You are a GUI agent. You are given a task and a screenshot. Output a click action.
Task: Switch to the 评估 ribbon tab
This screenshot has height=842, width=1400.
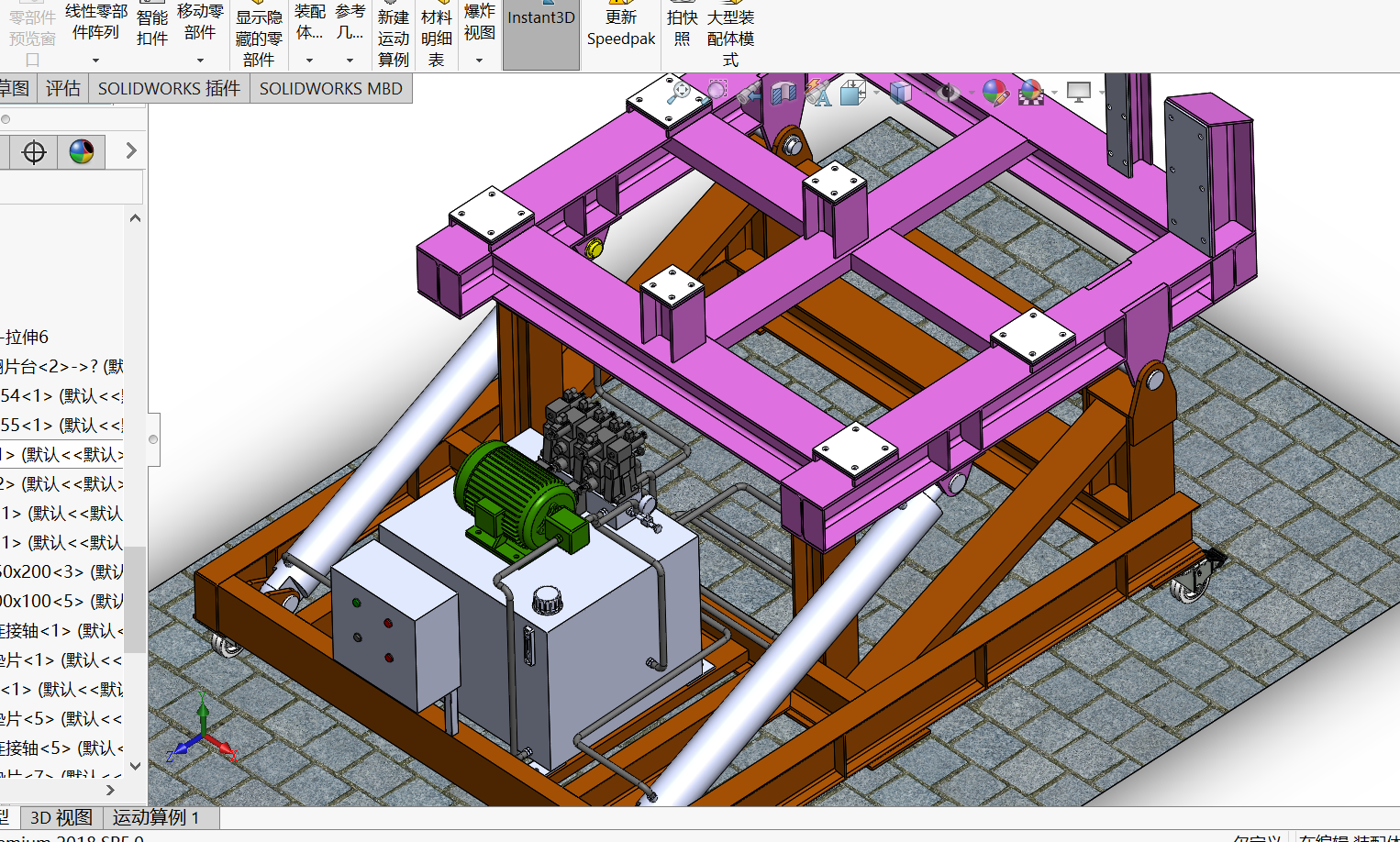coord(63,88)
